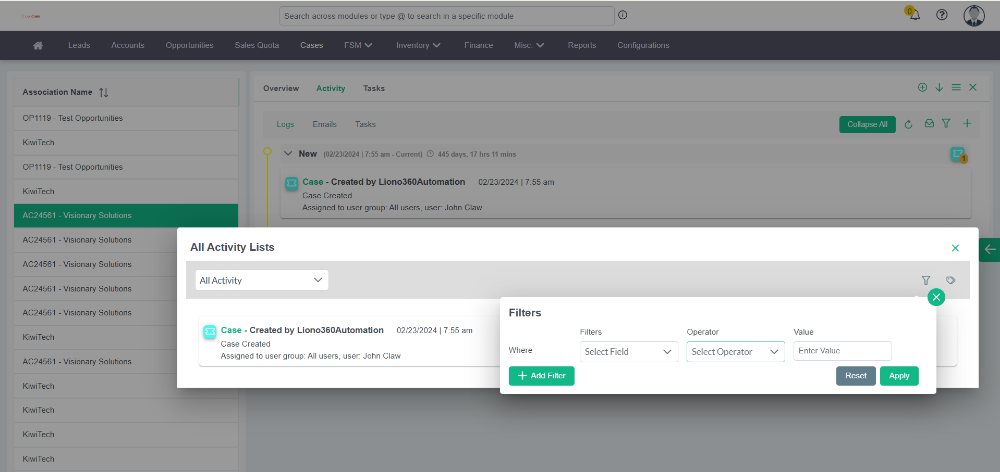Open the Reports menu item
The width and height of the screenshot is (1000, 472).
pos(581,45)
